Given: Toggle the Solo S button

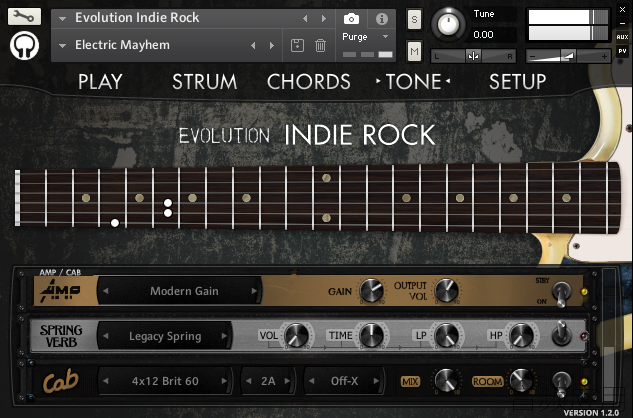Looking at the screenshot, I should click(x=414, y=19).
